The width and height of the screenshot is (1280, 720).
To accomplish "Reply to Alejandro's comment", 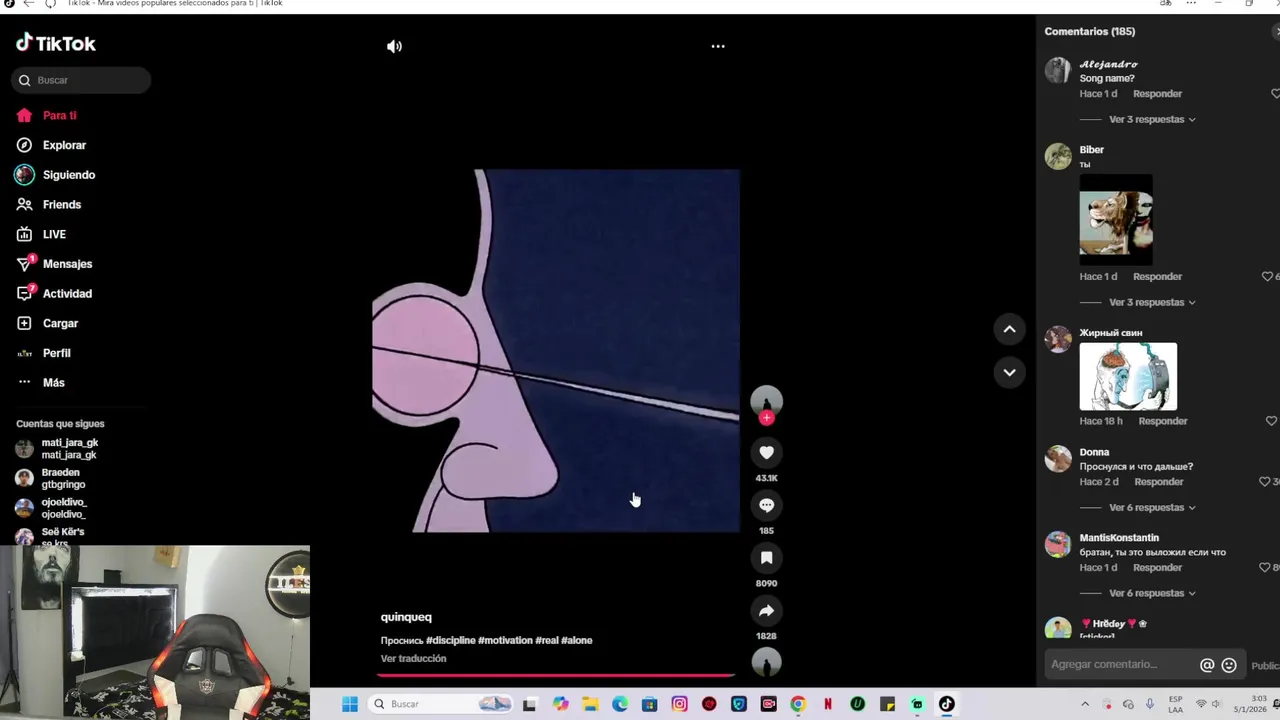I will (x=1157, y=94).
